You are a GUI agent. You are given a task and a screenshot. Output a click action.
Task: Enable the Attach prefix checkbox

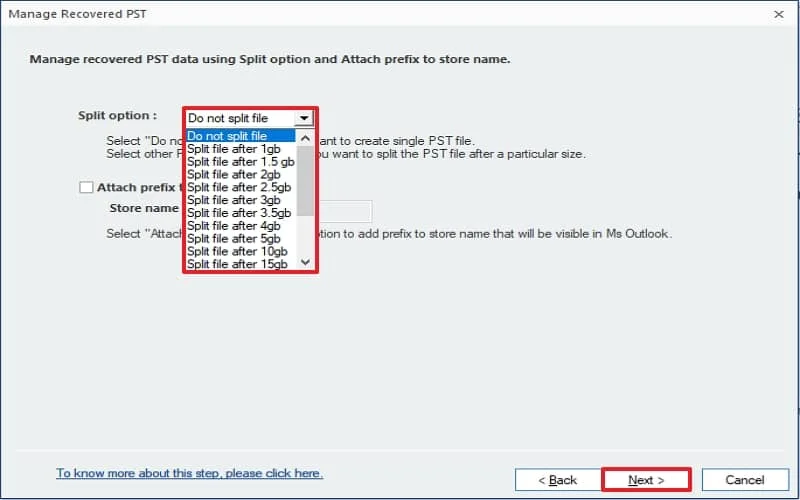(86, 187)
